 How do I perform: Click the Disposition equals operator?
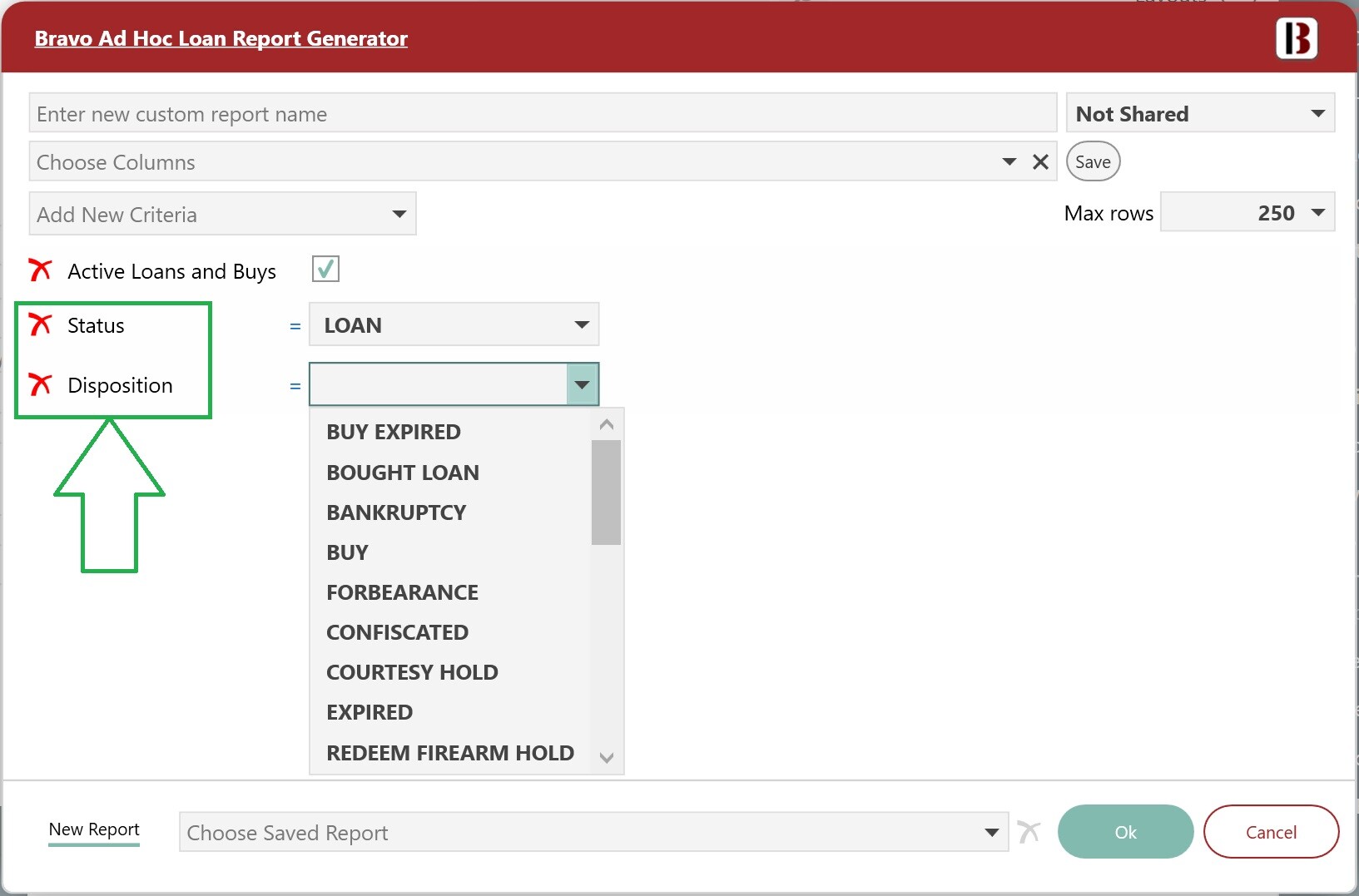click(295, 386)
